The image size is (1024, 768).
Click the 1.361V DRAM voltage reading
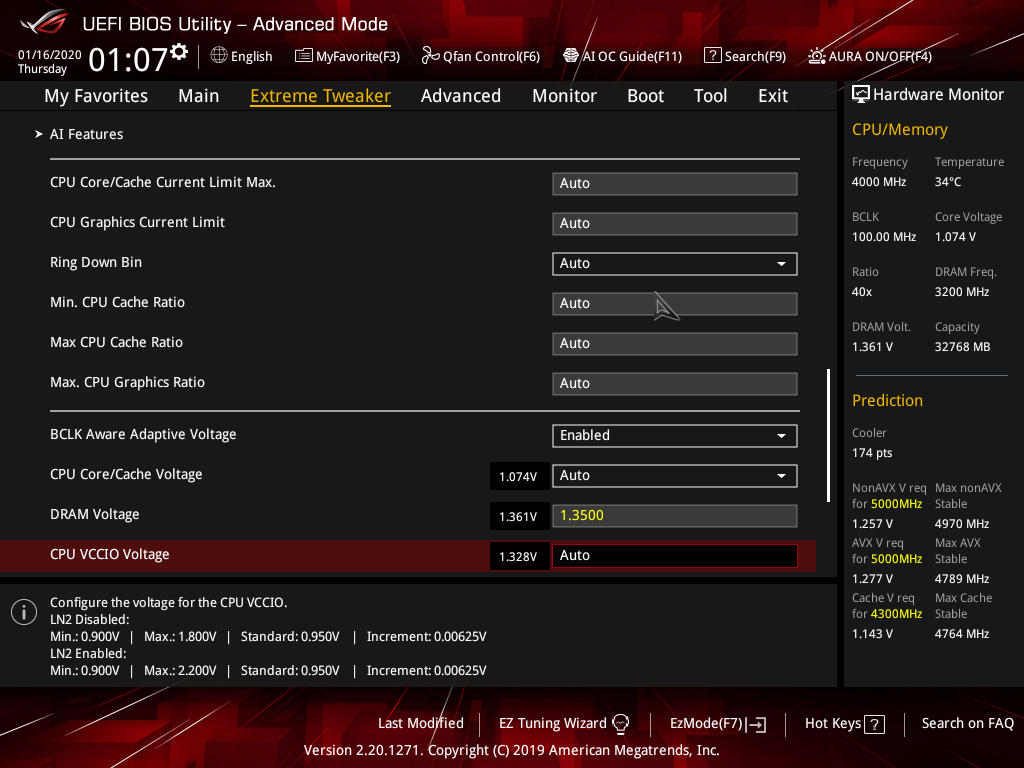click(x=519, y=517)
